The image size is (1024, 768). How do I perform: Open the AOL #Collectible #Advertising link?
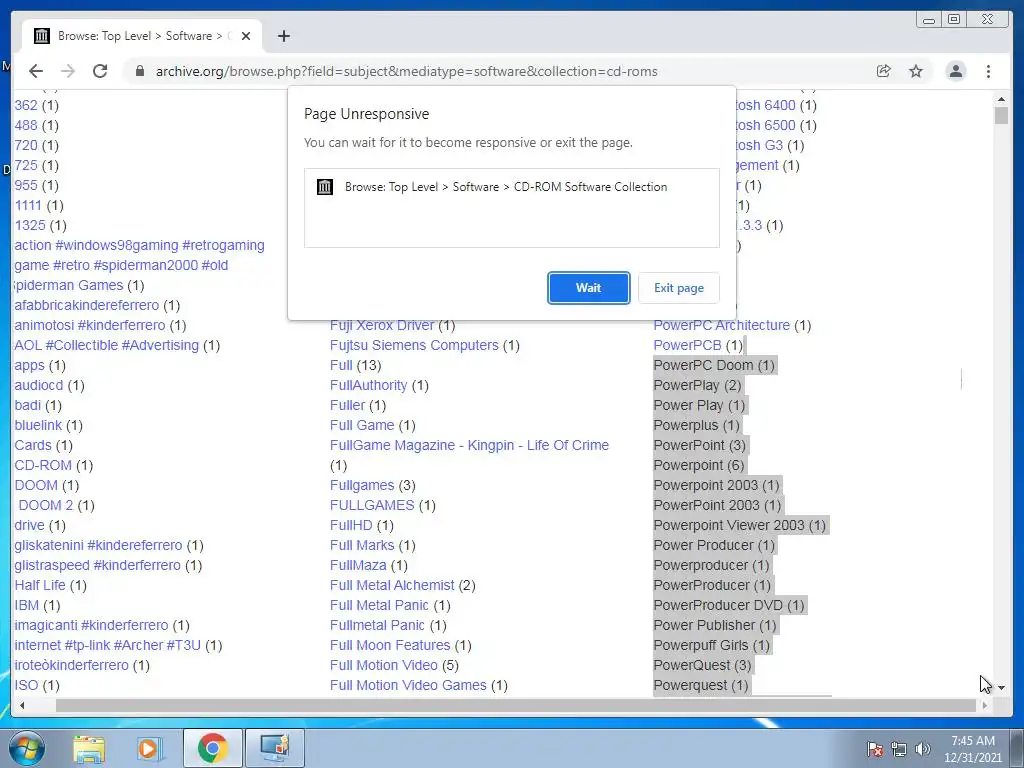(x=106, y=345)
